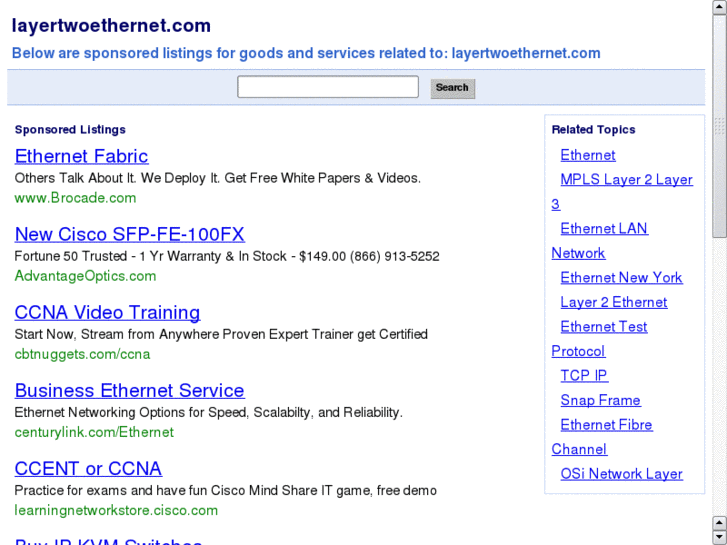727x545 pixels.
Task: Click the scrollbar down arrow at bottom
Action: coord(720,537)
